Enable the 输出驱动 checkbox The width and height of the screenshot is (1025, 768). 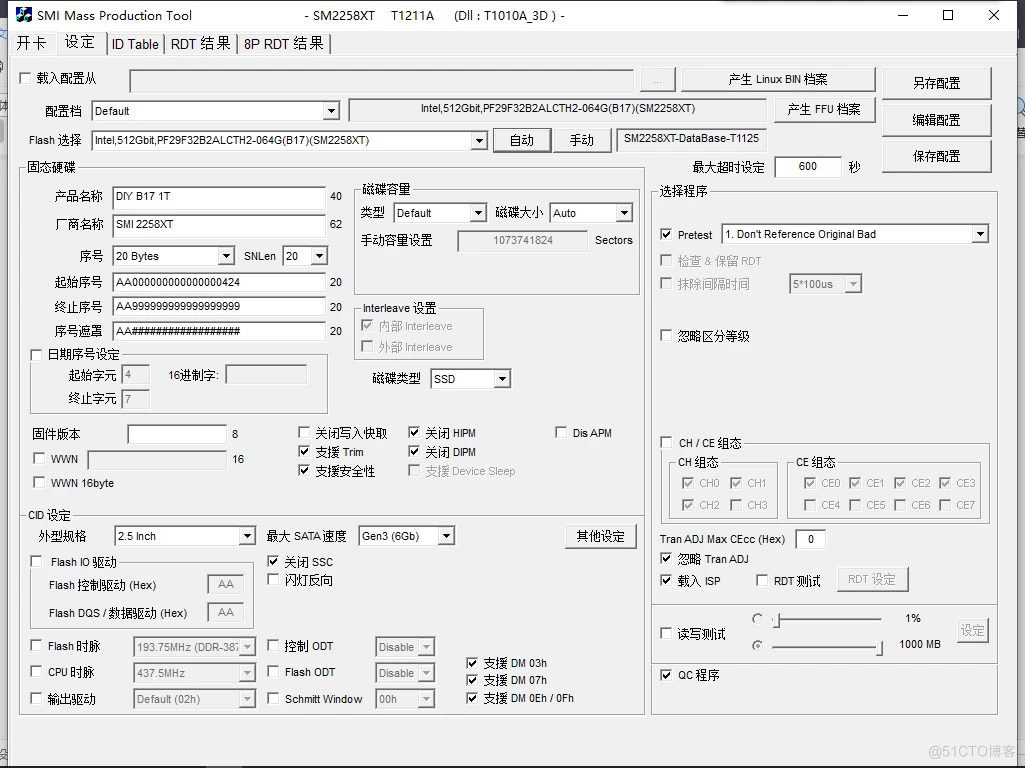[x=37, y=699]
